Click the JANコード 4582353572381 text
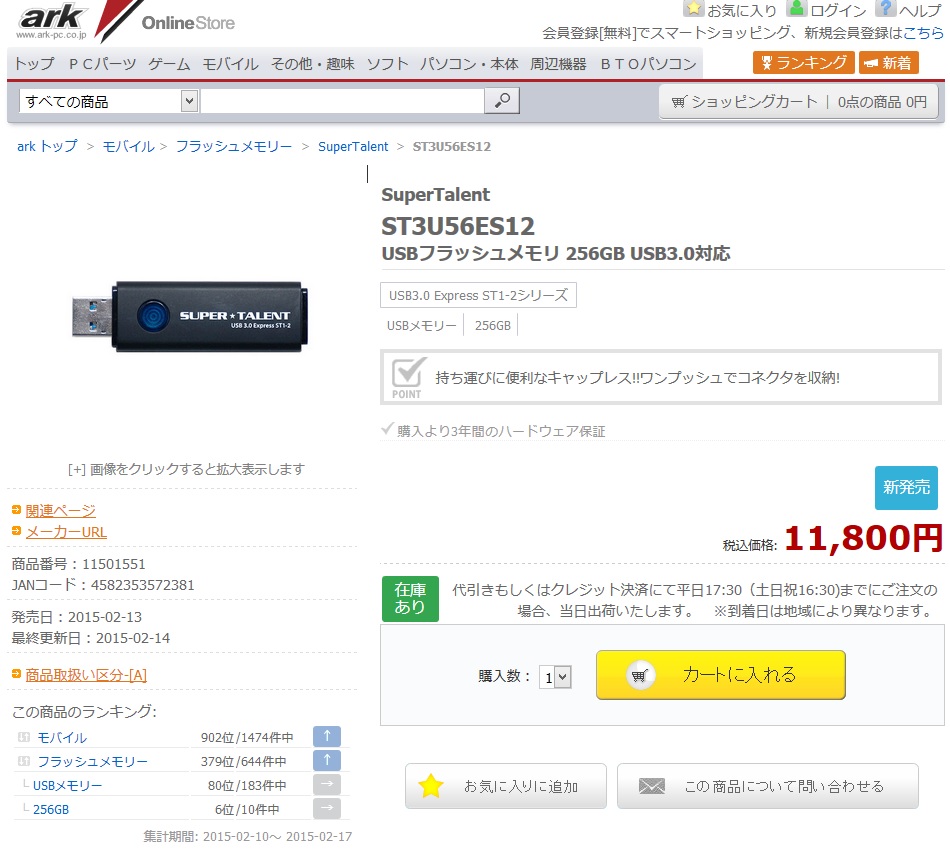Image resolution: width=950 pixels, height=854 pixels. pos(103,585)
